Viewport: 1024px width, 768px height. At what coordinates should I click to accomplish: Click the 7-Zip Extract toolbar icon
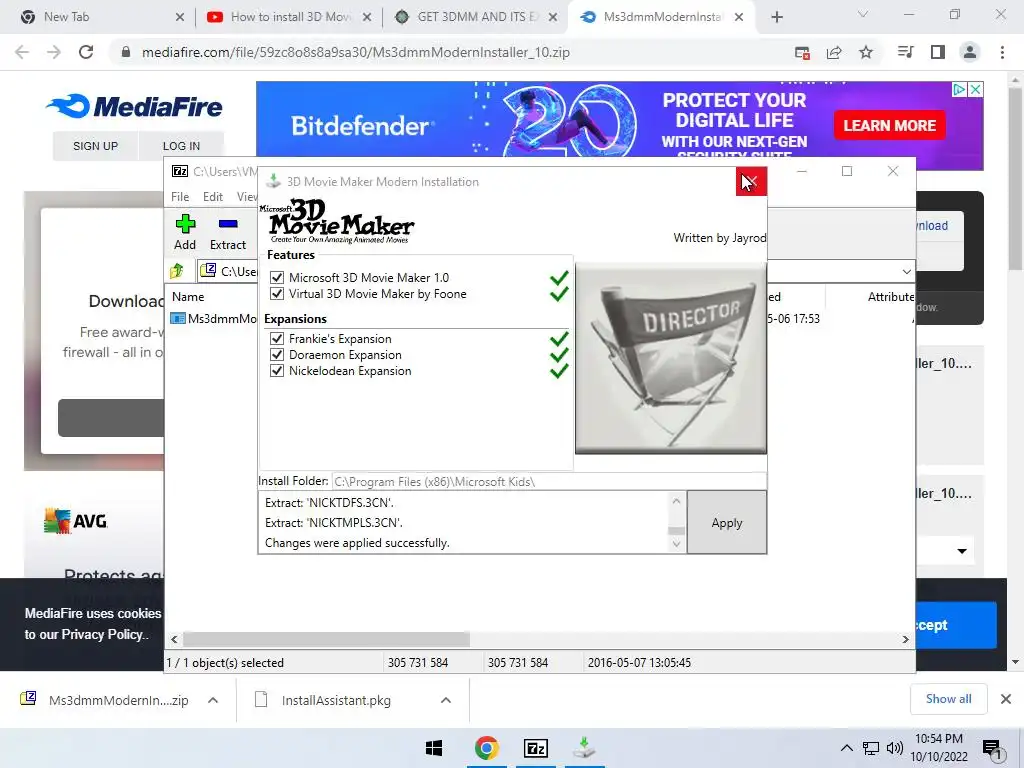(228, 232)
